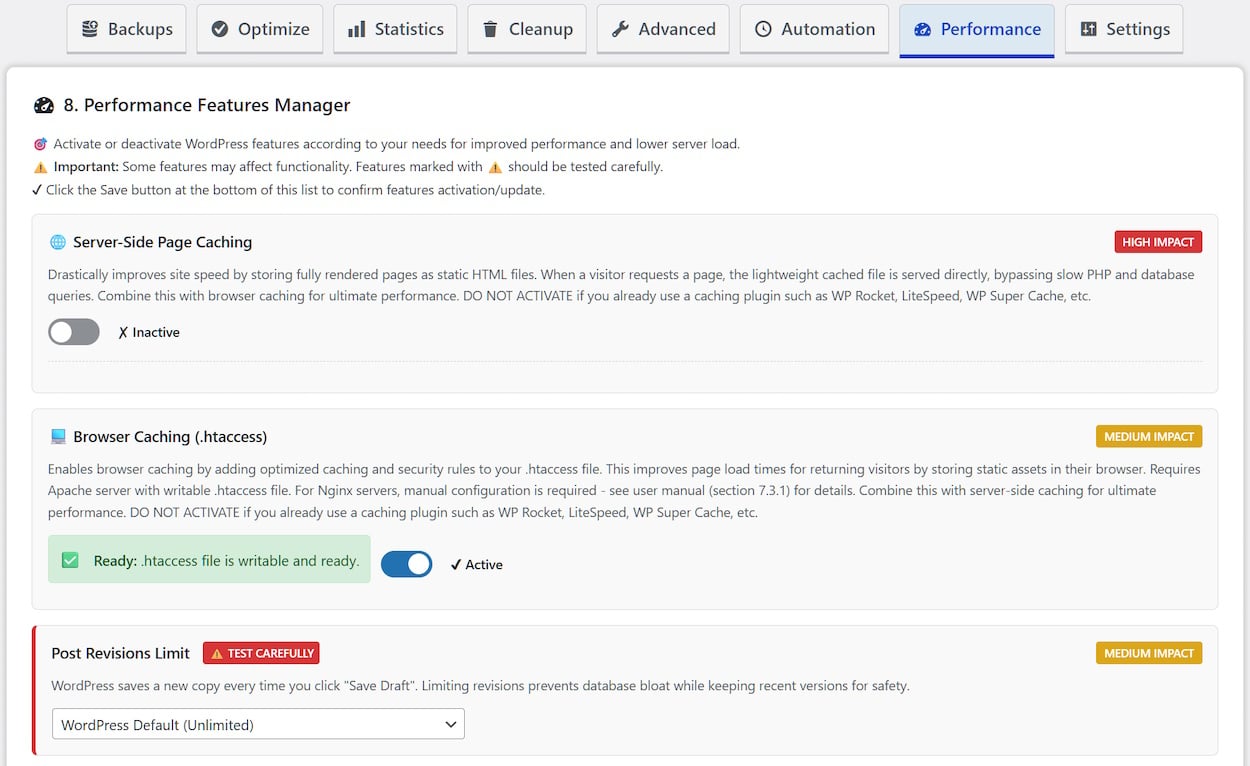
Task: Click the Automation clock icon
Action: 763,29
